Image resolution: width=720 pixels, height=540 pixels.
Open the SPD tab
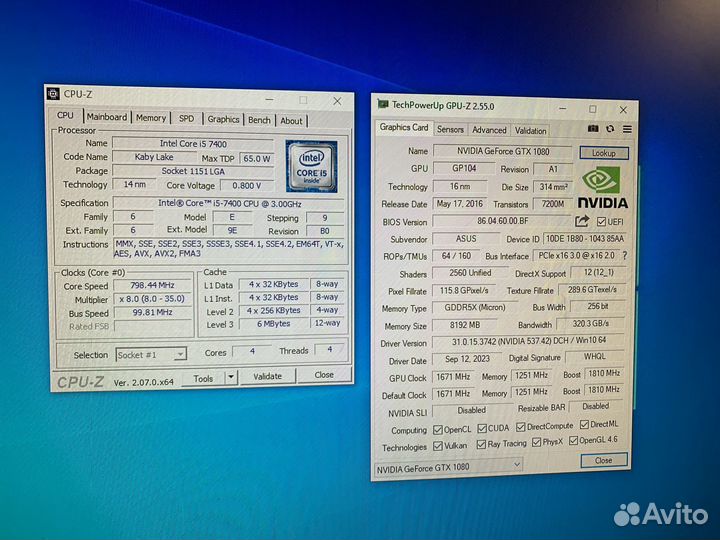point(186,118)
